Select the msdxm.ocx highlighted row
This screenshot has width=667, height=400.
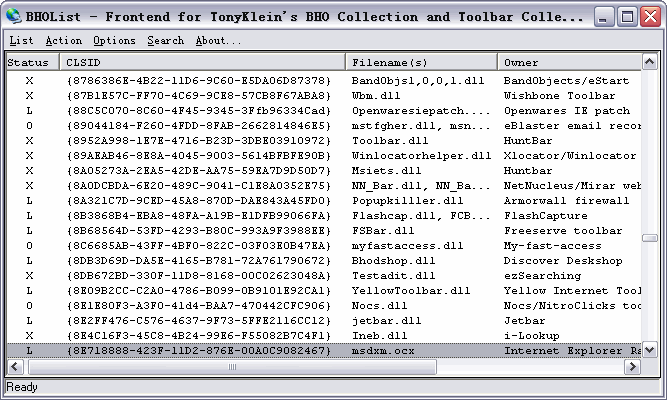click(324, 351)
